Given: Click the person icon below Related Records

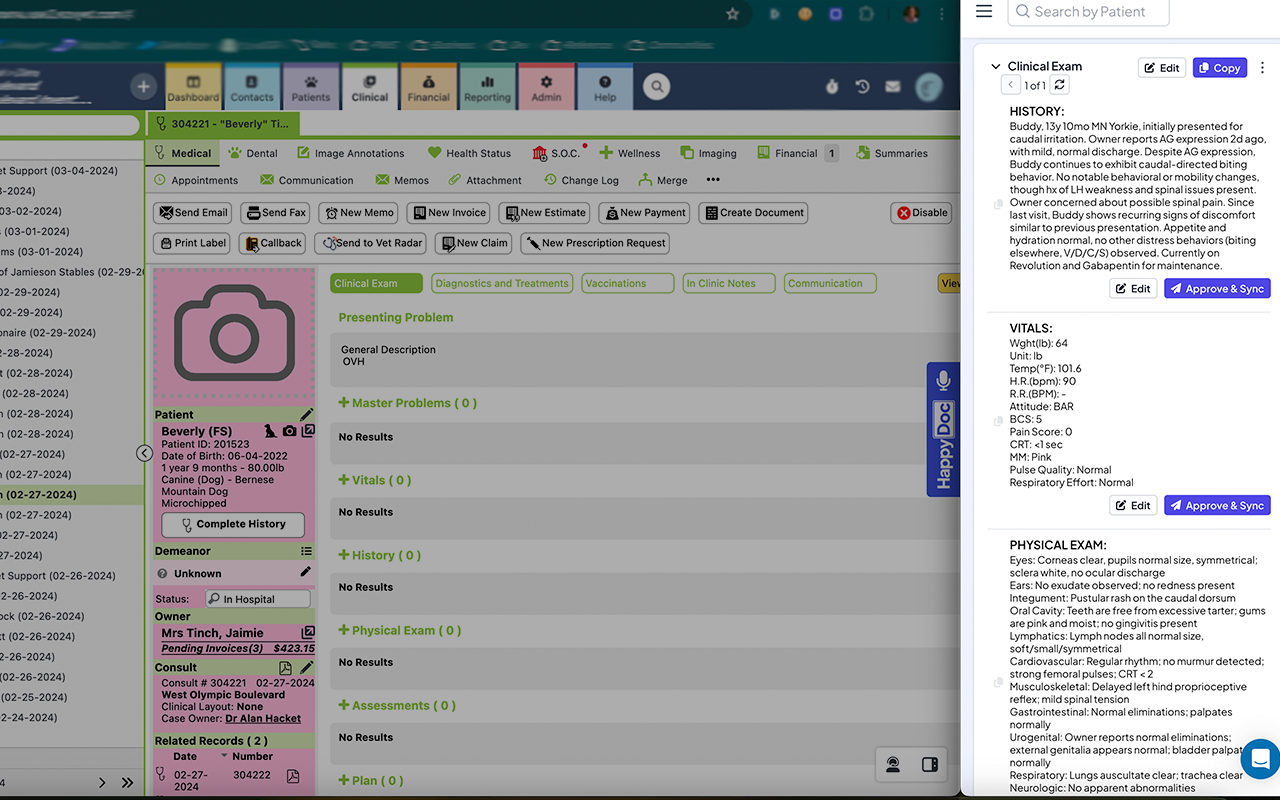Looking at the screenshot, I should coord(892,764).
